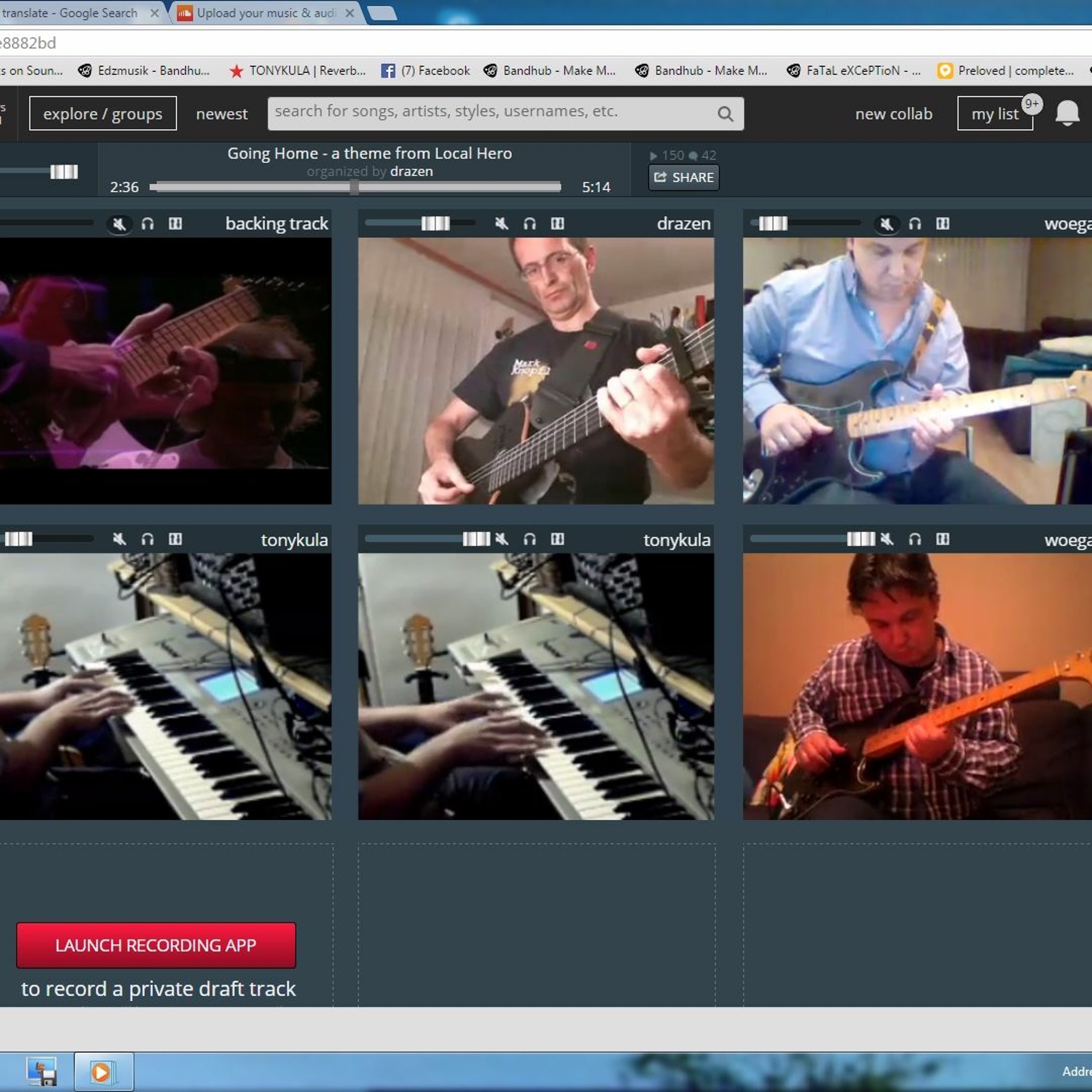Click the browser address bar
The height and width of the screenshot is (1092, 1092).
[546, 43]
